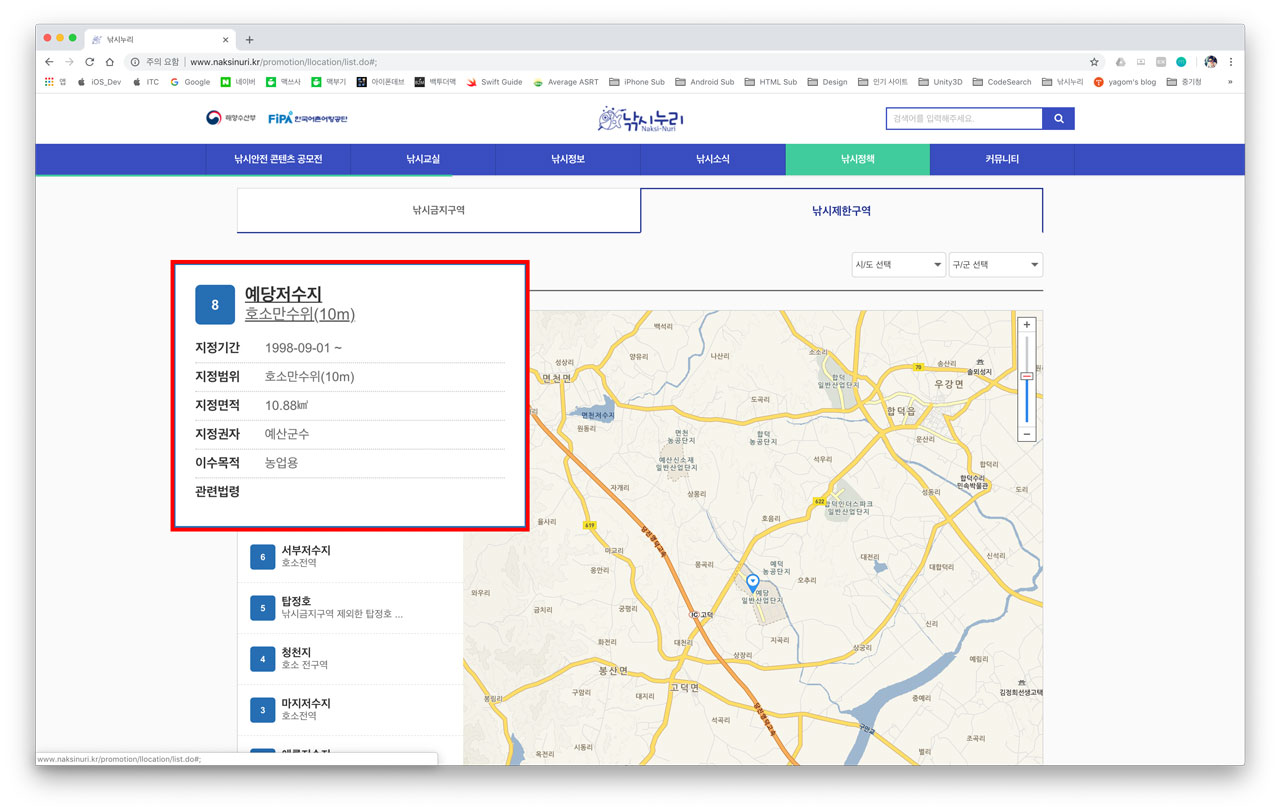This screenshot has width=1280, height=812.
Task: Open the 구/군 선택 dropdown
Action: (x=995, y=264)
